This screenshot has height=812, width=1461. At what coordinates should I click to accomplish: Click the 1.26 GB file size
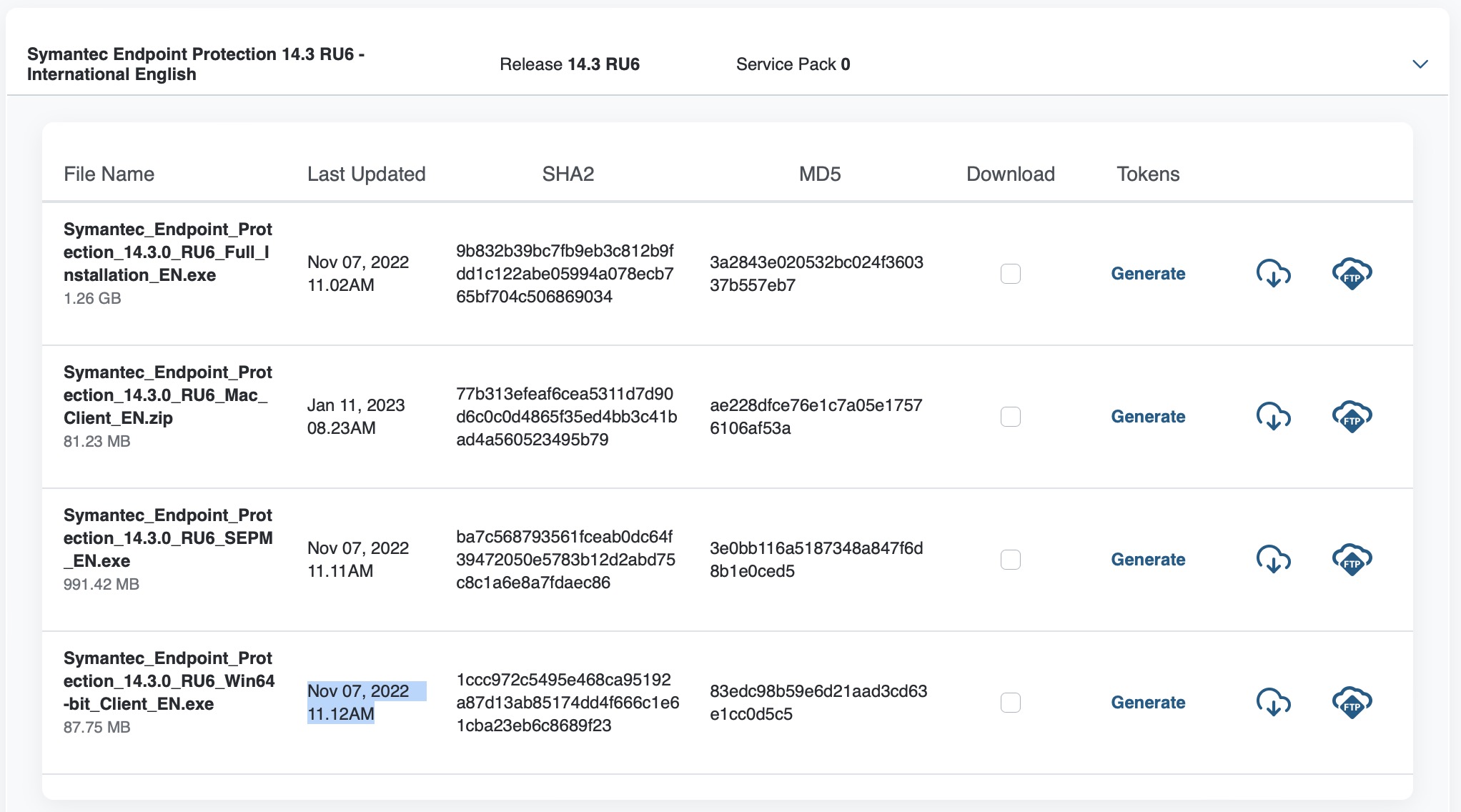92,298
